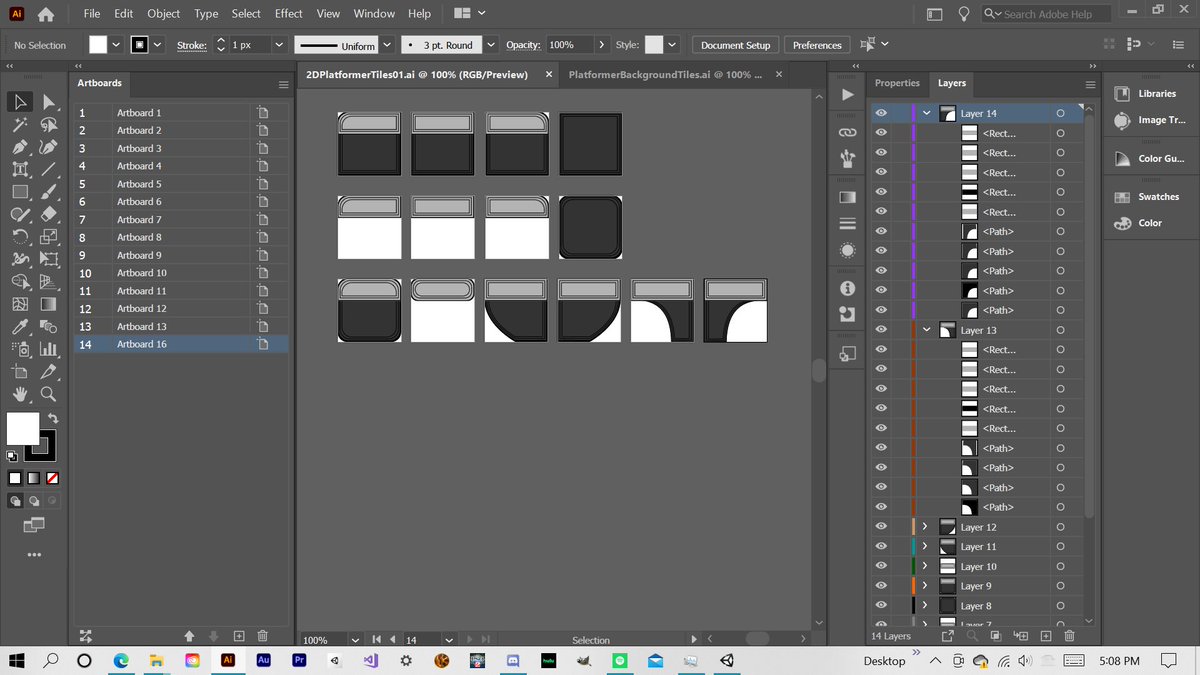Select the Lasso tool
The image size is (1200, 675).
[48, 125]
